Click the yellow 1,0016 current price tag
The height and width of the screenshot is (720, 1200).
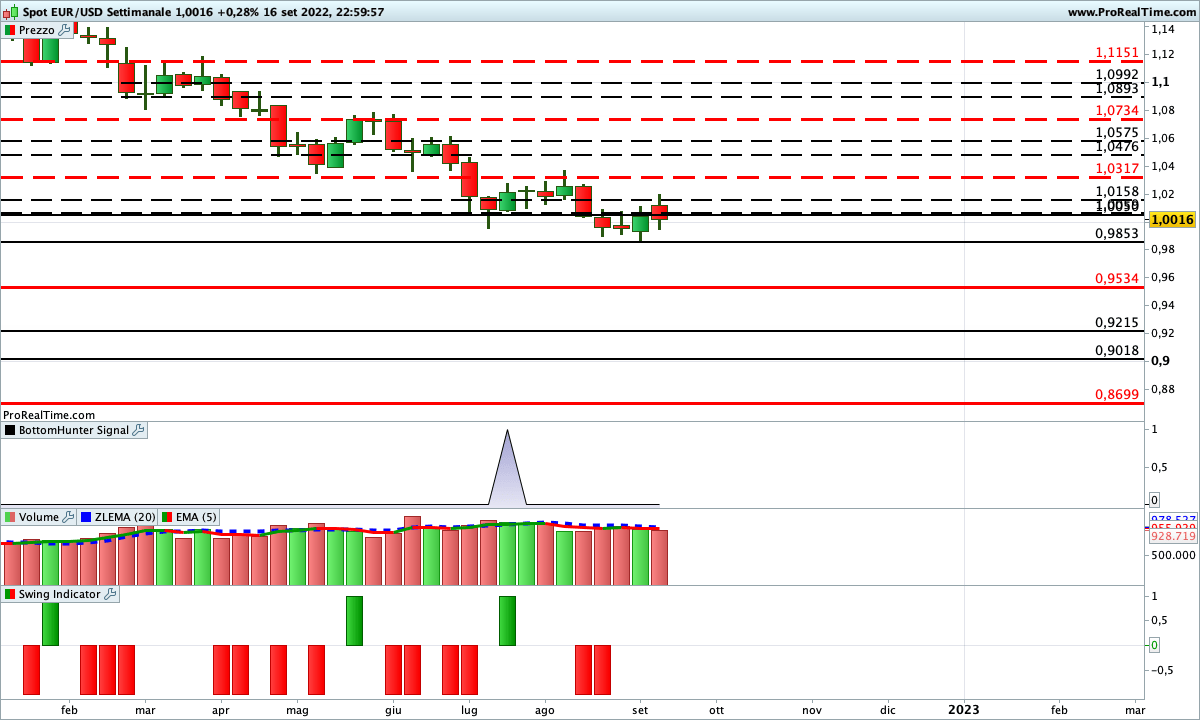[x=1172, y=219]
